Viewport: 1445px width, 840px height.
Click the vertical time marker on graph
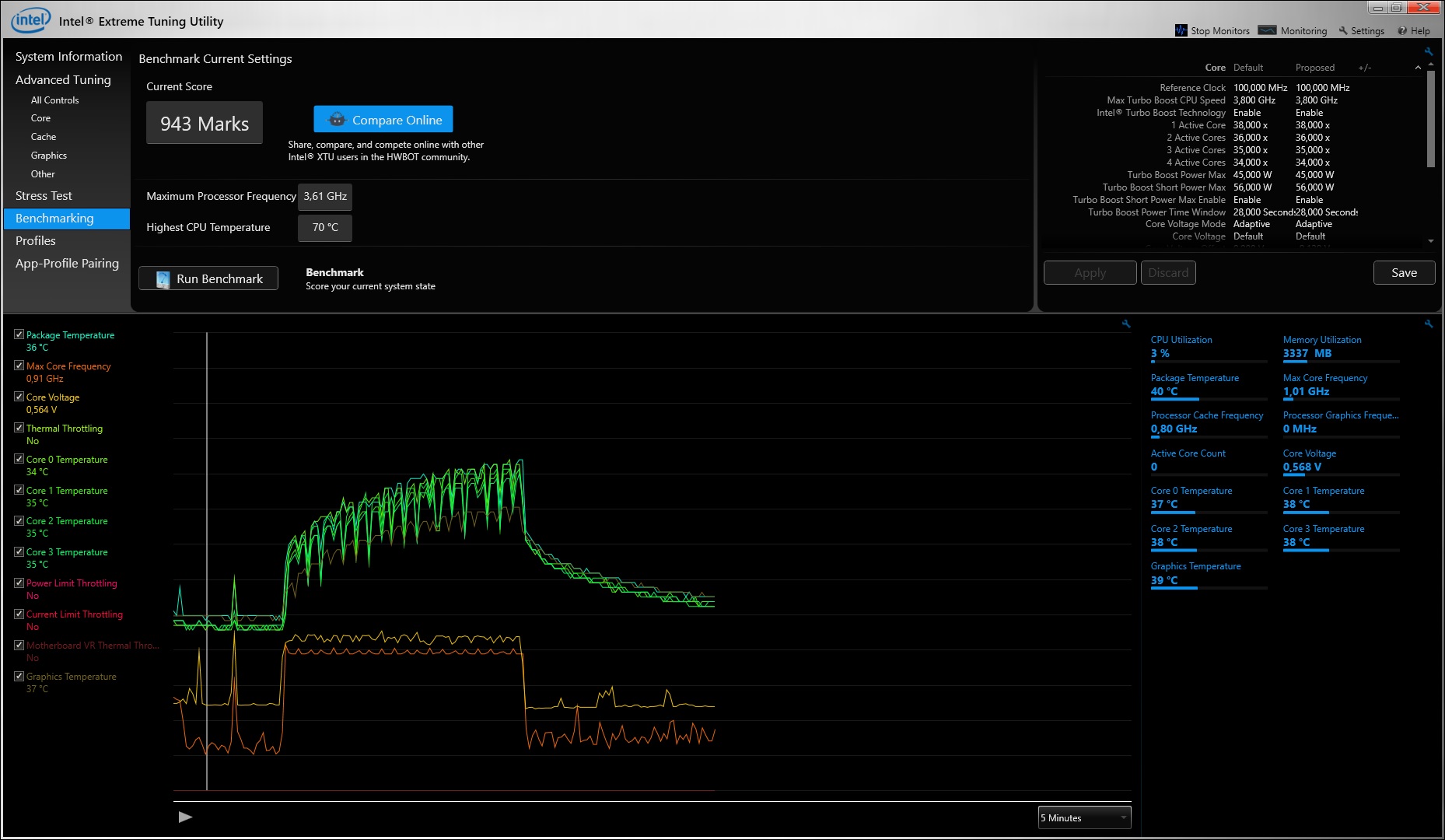[x=207, y=560]
